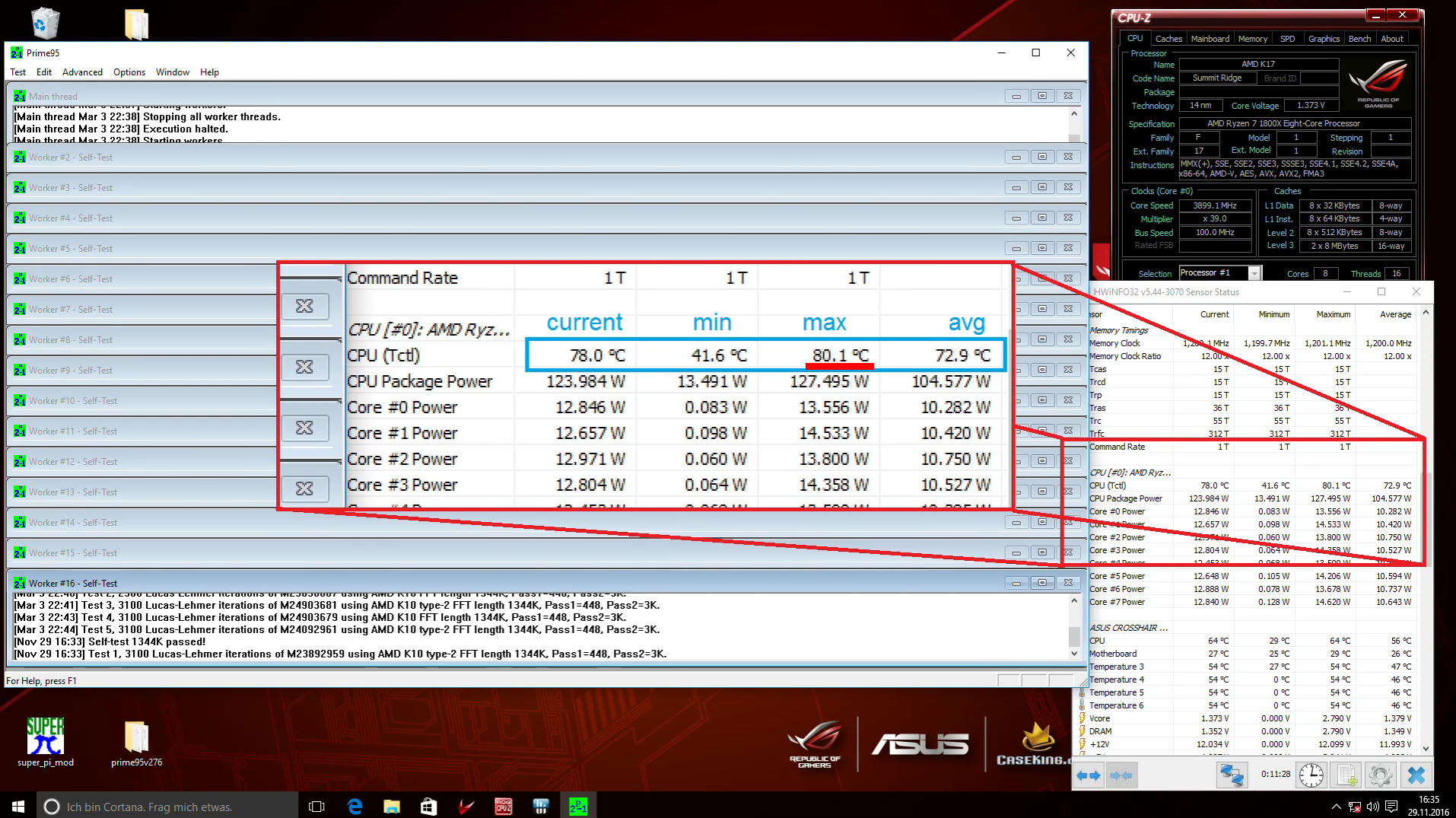Minimize the Main thread child window
Screen dimensions: 1456x818
[1016, 96]
